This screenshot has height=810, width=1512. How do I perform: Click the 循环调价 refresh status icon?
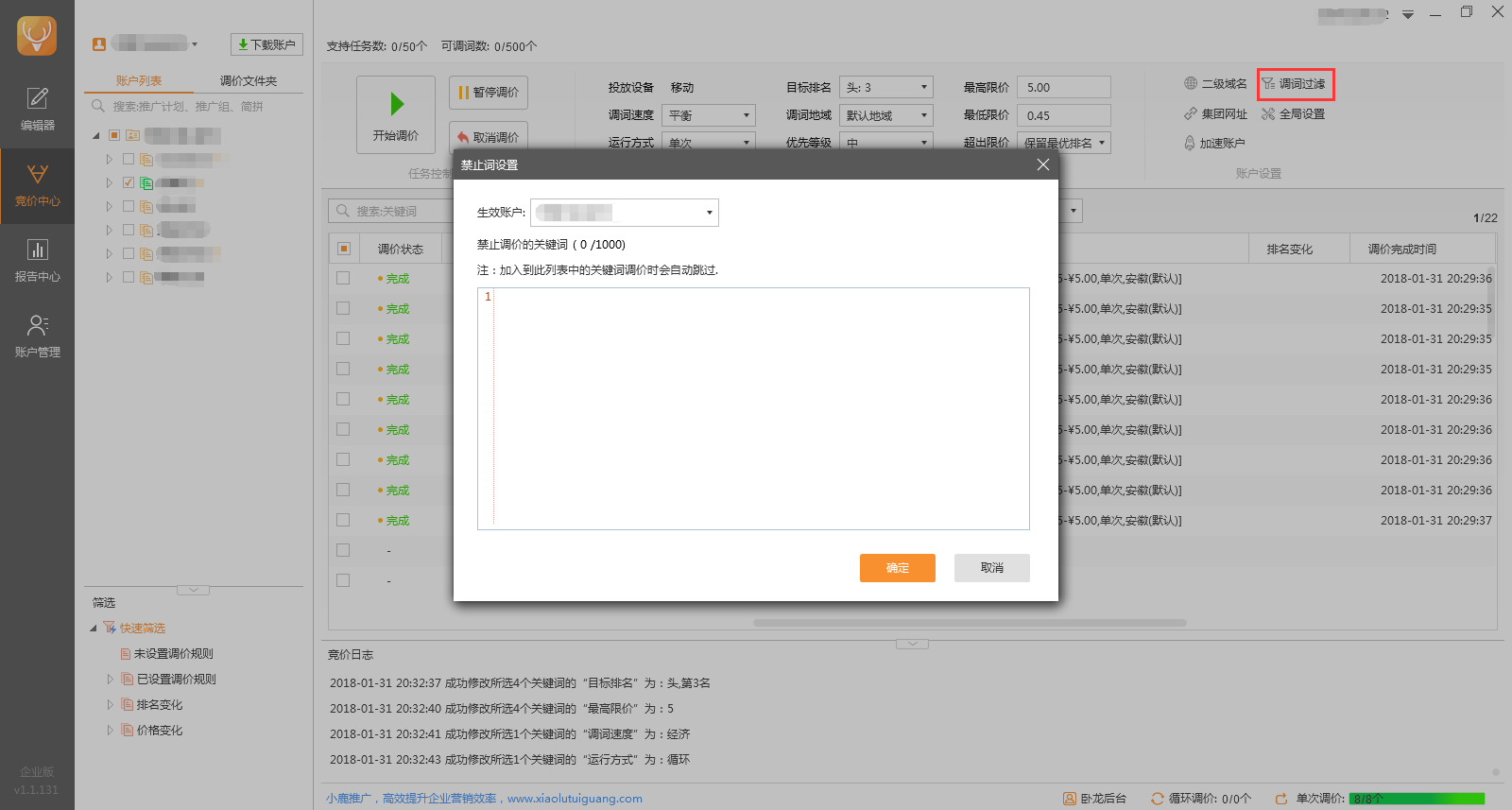coord(1157,799)
